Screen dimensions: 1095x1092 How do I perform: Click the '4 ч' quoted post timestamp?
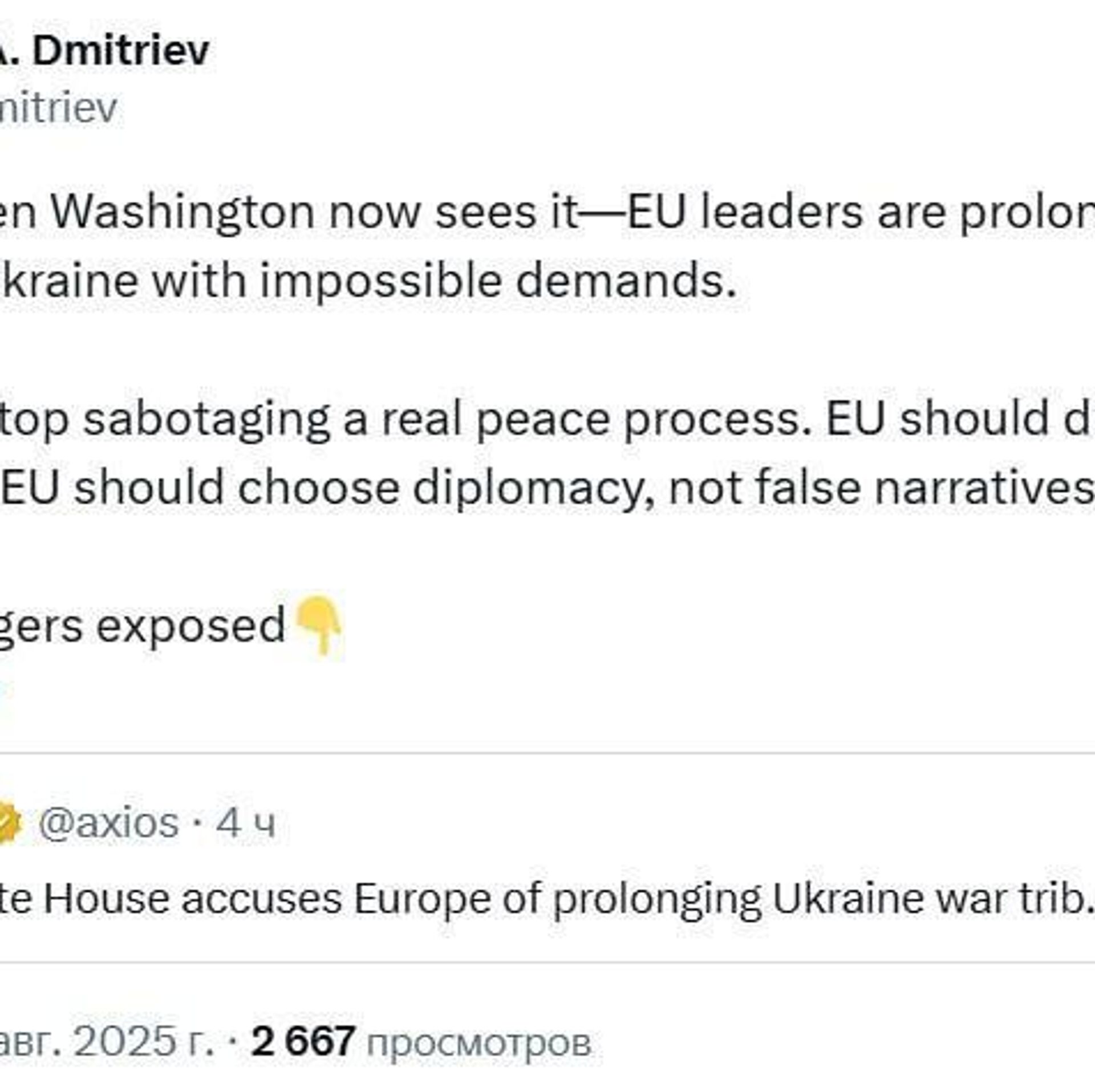245,823
